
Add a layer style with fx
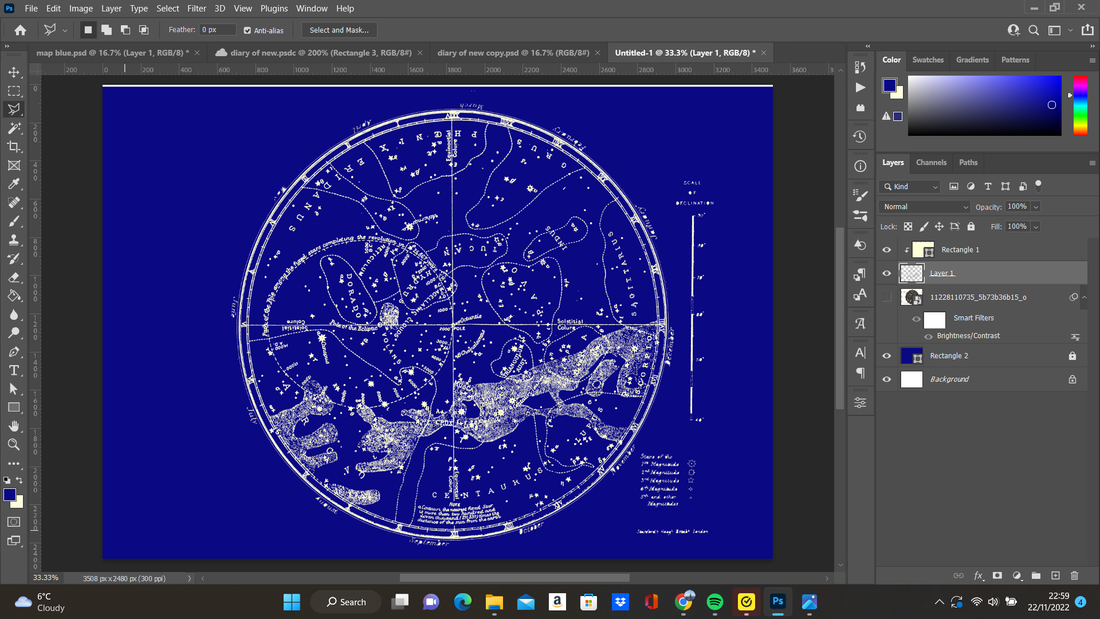tap(978, 575)
